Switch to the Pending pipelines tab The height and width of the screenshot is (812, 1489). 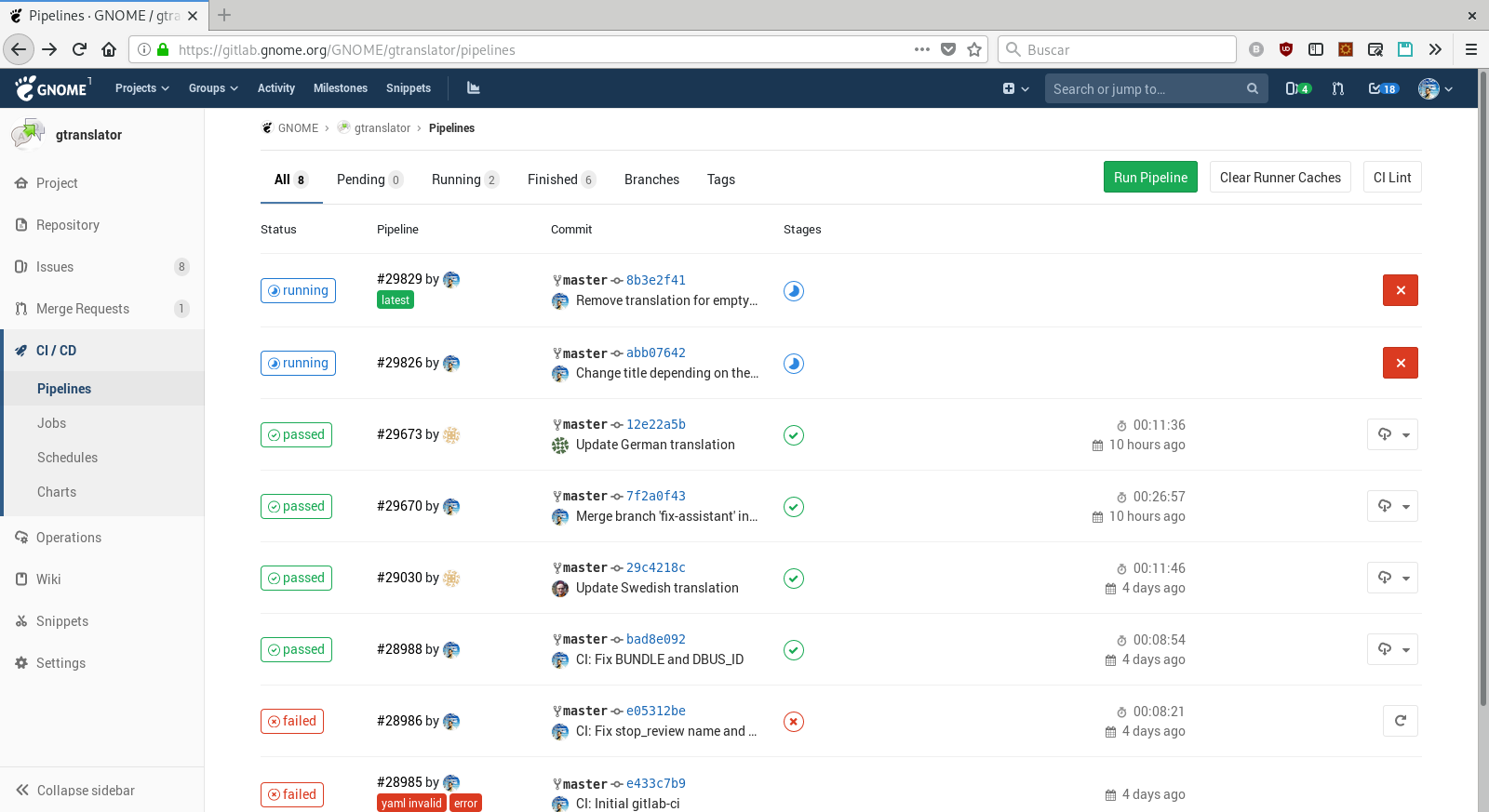369,180
